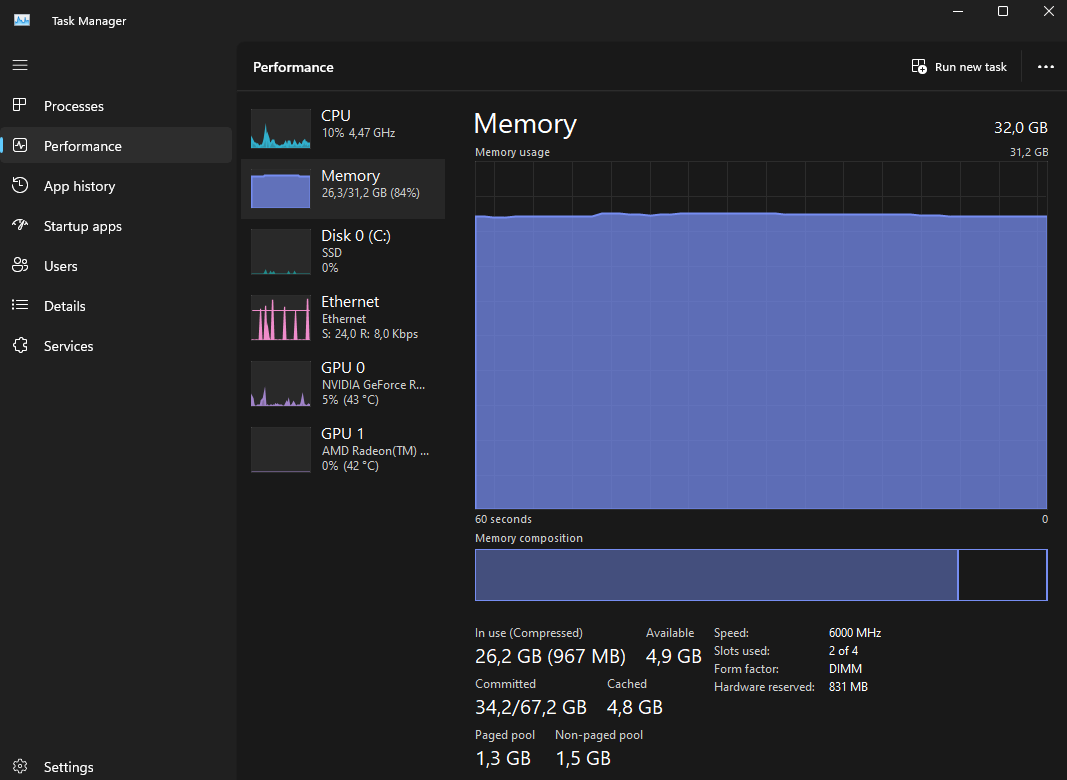Click the Task Manager app icon
This screenshot has height=780, width=1067.
tap(22, 20)
